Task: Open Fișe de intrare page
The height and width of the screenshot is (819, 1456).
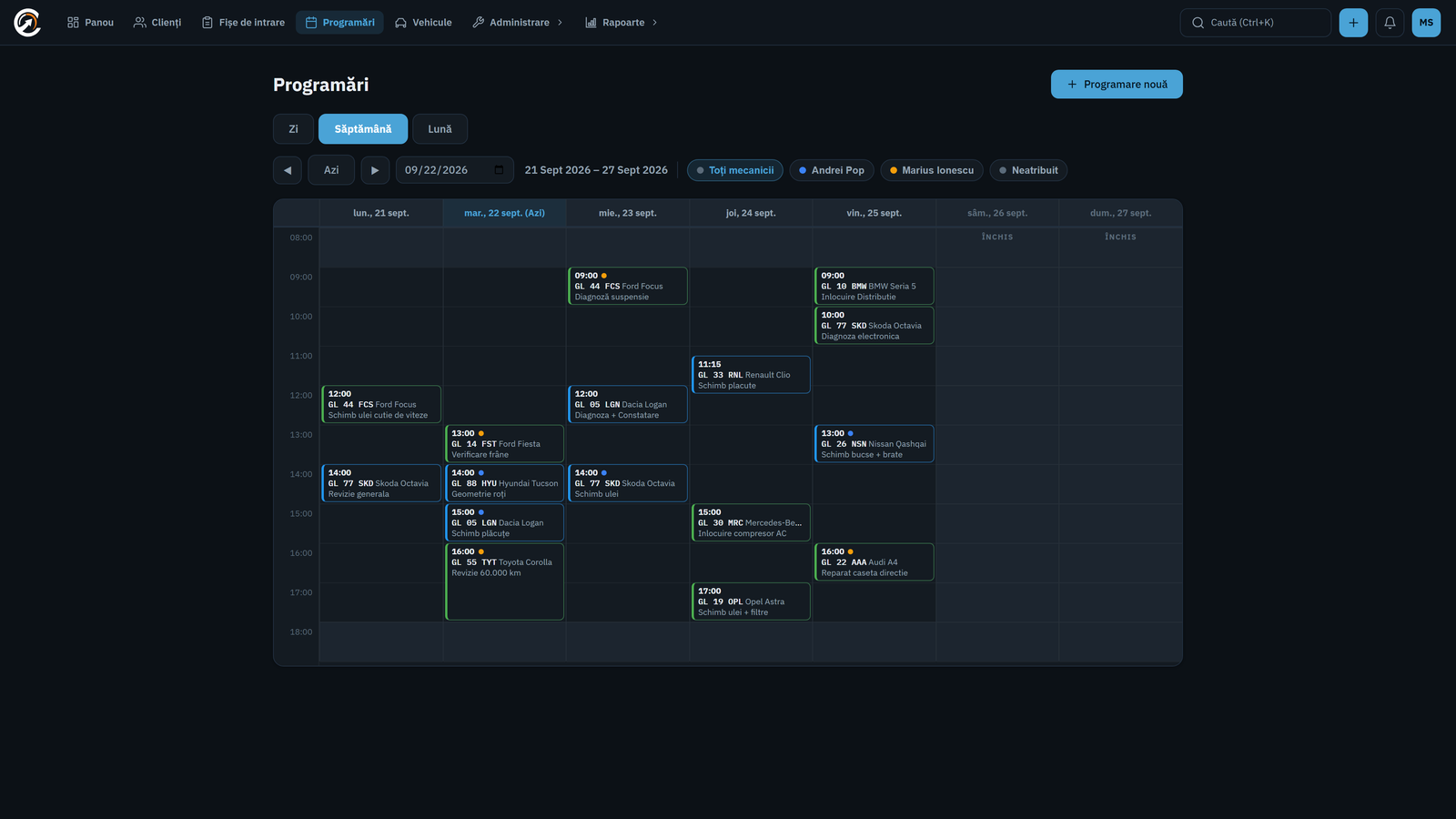Action: 243,23
